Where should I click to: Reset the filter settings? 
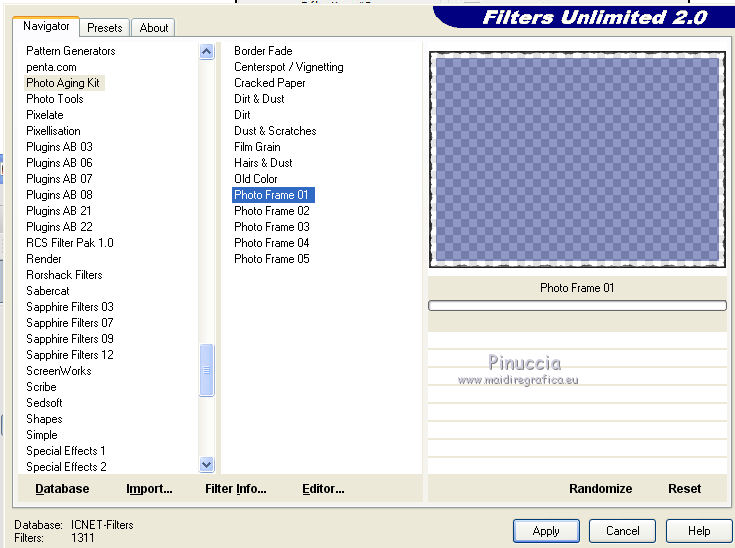click(684, 488)
